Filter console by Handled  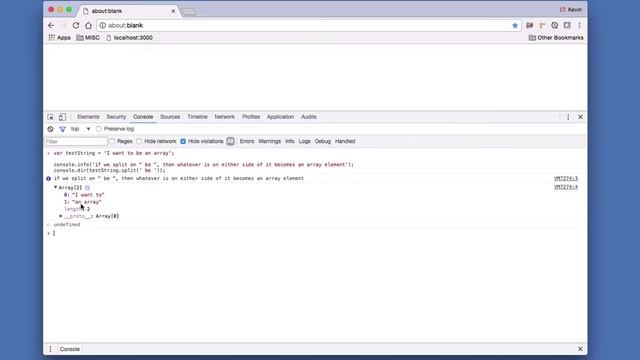point(345,141)
